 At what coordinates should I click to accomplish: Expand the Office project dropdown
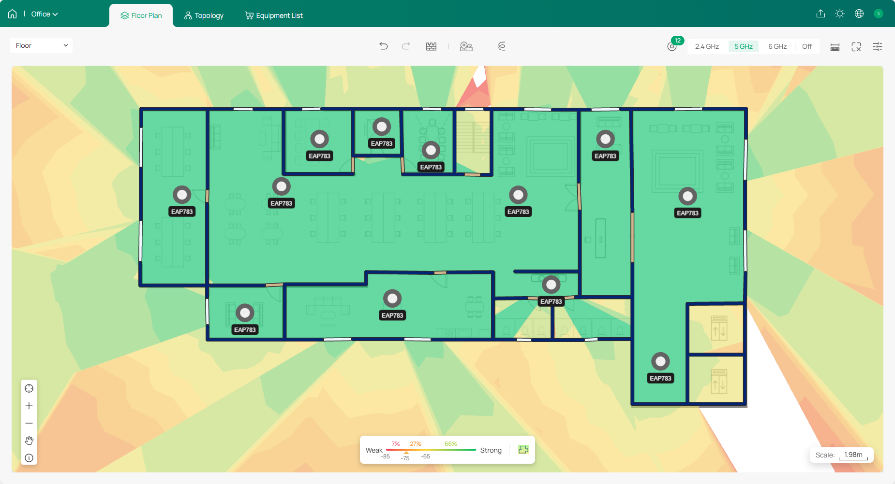click(x=44, y=14)
